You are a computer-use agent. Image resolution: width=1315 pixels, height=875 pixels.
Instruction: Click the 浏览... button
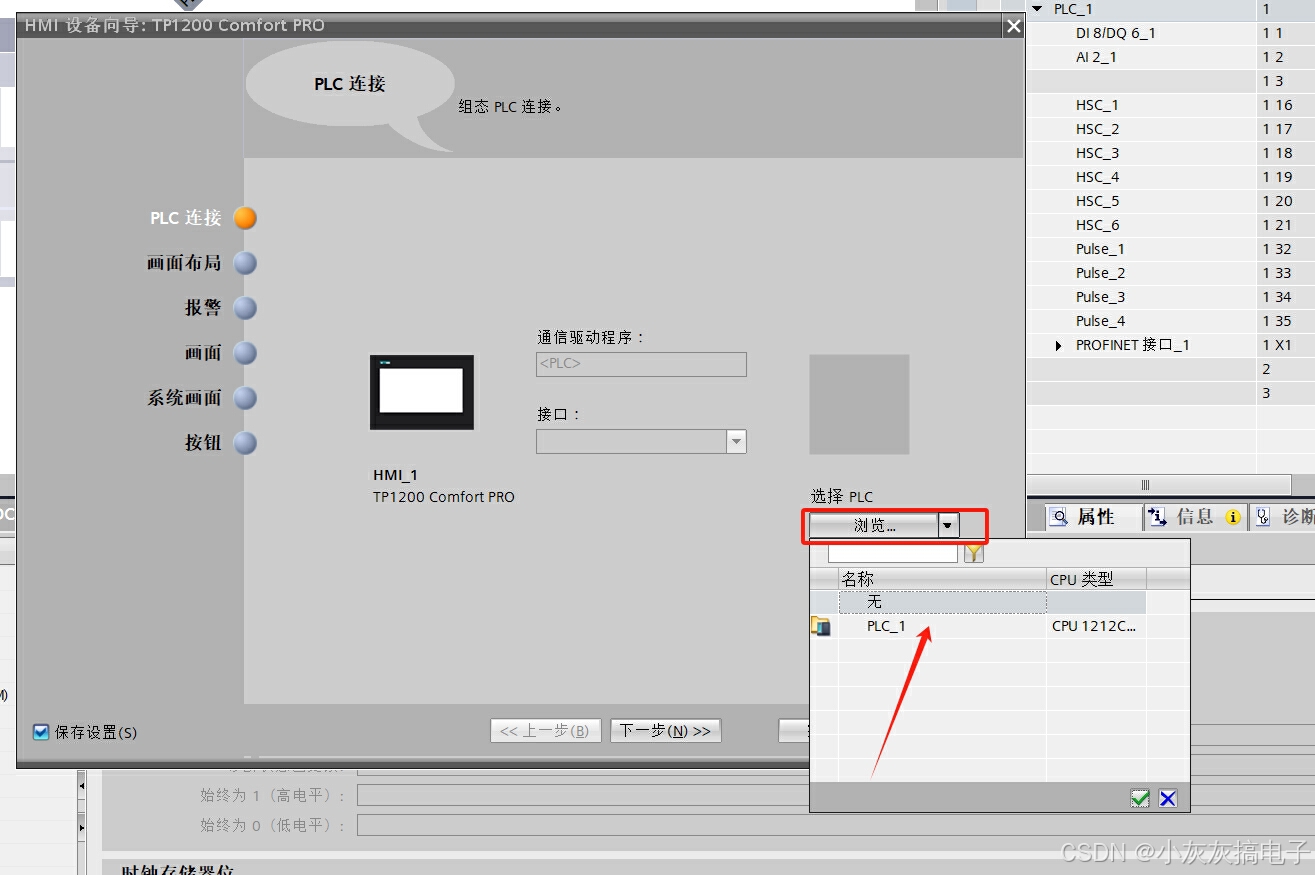pyautogui.click(x=874, y=525)
